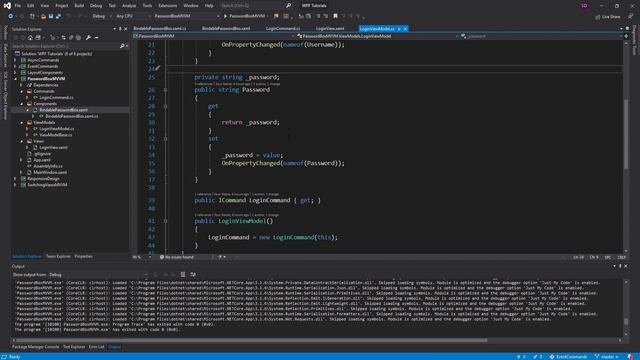Screen dimensions: 640x360
Task: Select App.xaml in Solution Explorer
Action: tap(42, 160)
